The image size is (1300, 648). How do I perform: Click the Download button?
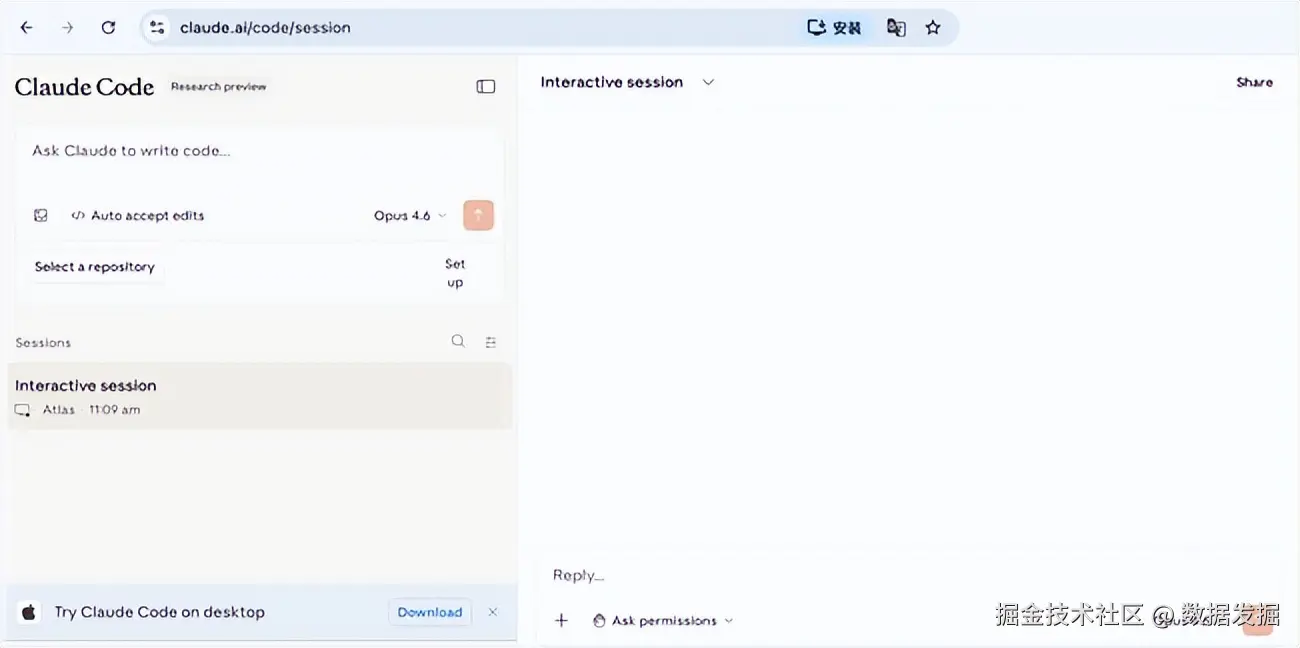pyautogui.click(x=430, y=612)
